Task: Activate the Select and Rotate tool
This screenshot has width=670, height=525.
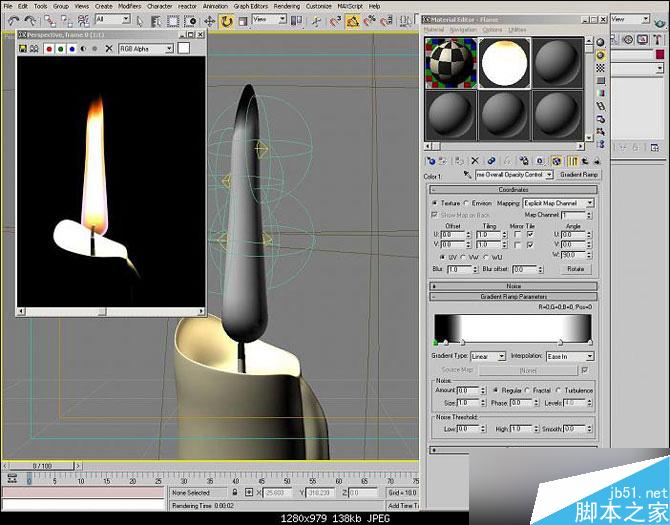Action: [x=227, y=20]
